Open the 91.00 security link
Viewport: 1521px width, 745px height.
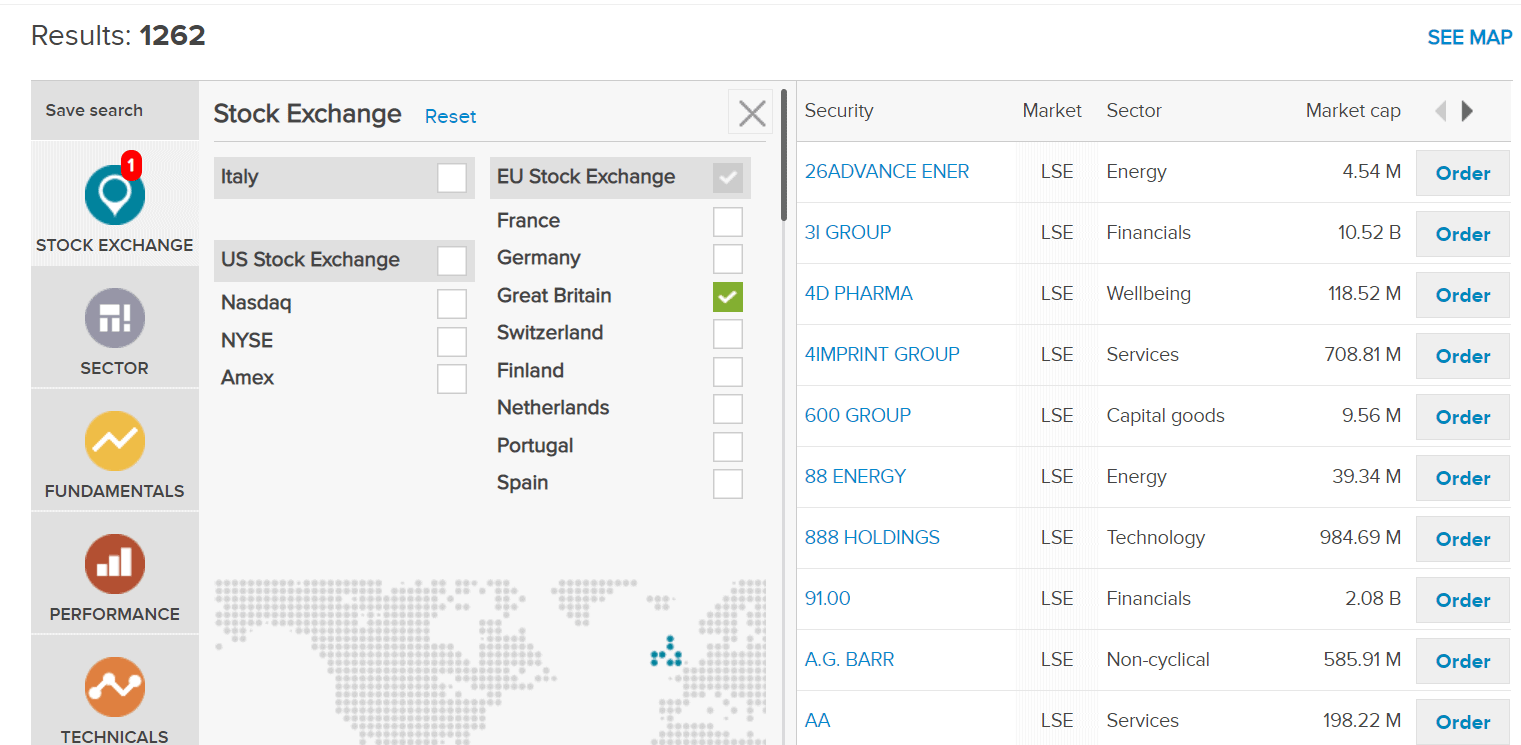point(827,598)
